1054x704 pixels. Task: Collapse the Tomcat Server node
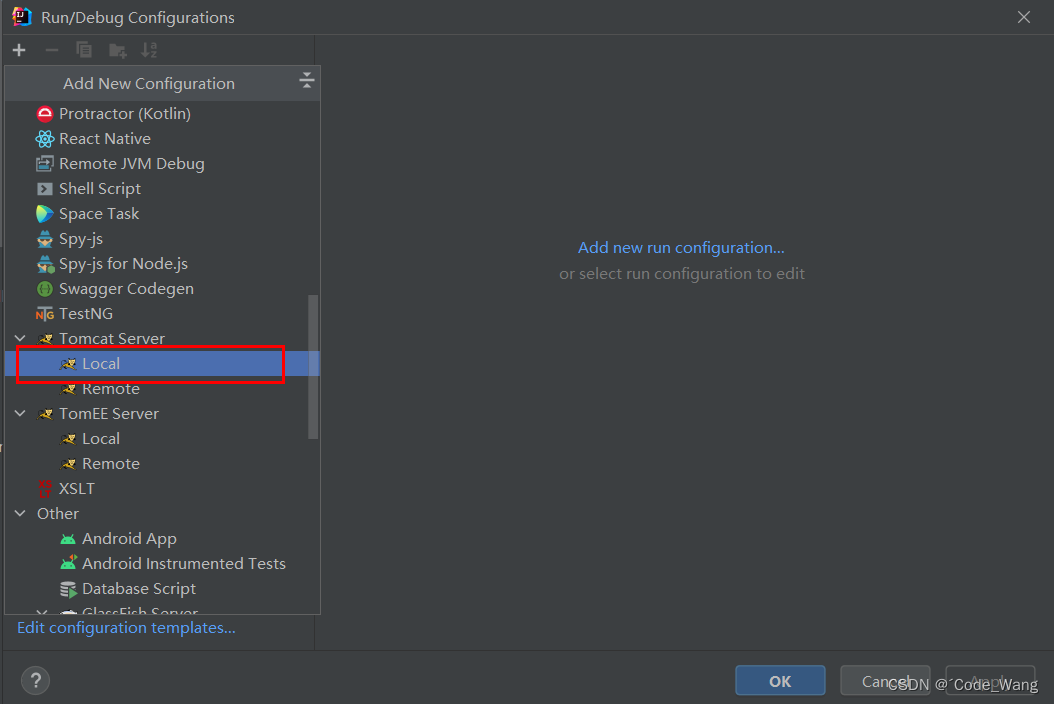point(20,338)
